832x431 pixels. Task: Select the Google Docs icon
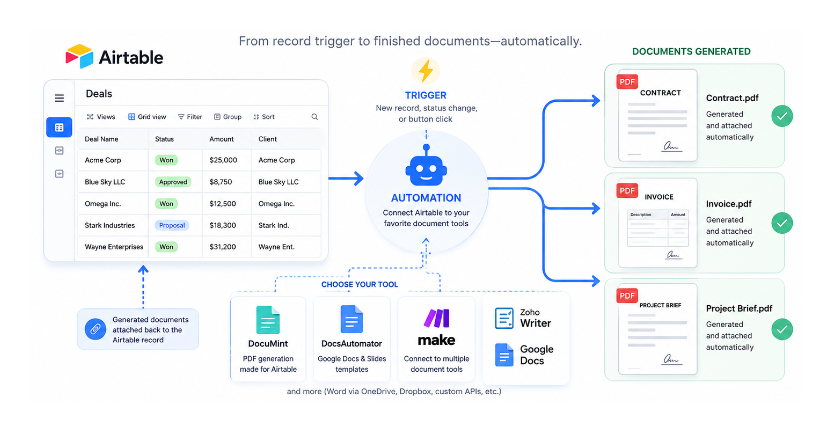click(504, 355)
